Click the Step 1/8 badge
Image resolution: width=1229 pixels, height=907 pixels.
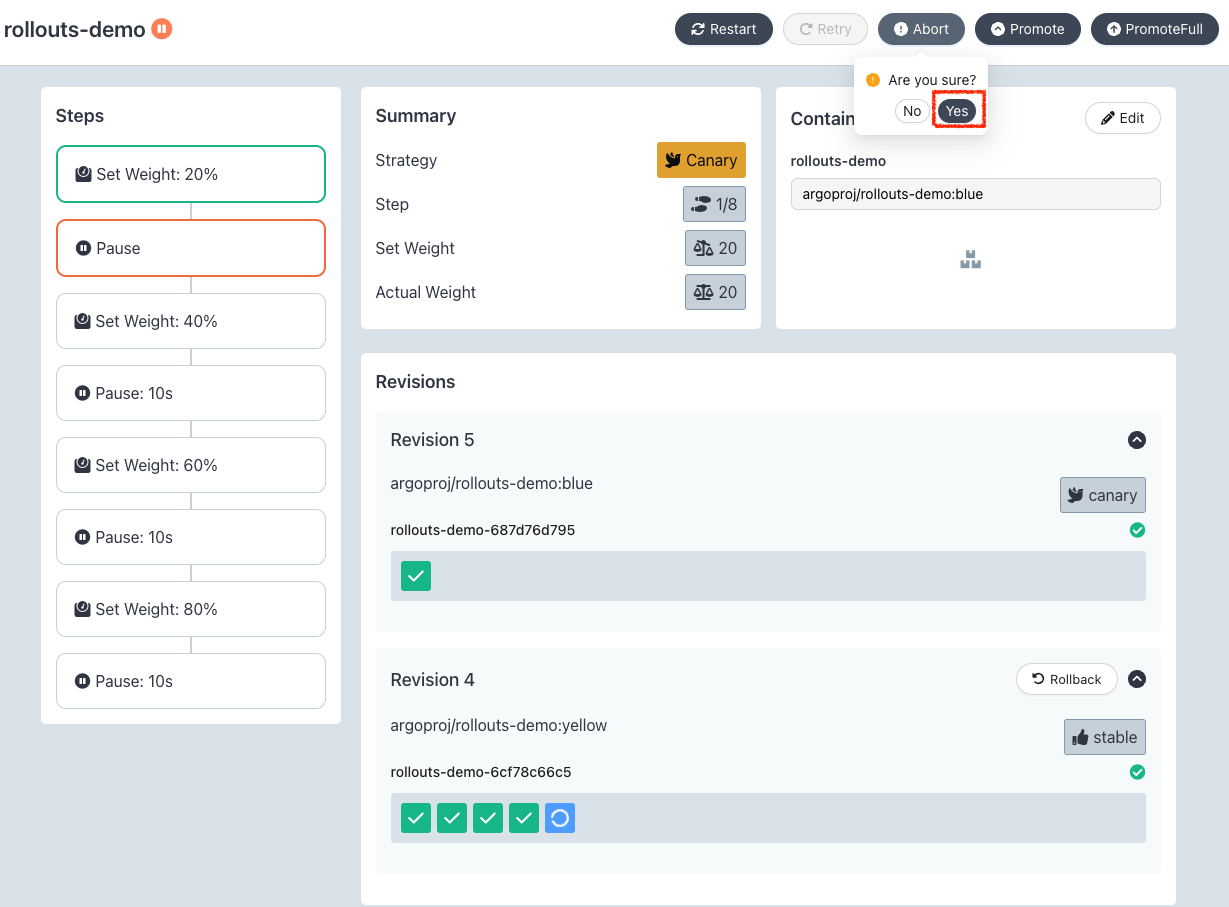click(x=714, y=204)
